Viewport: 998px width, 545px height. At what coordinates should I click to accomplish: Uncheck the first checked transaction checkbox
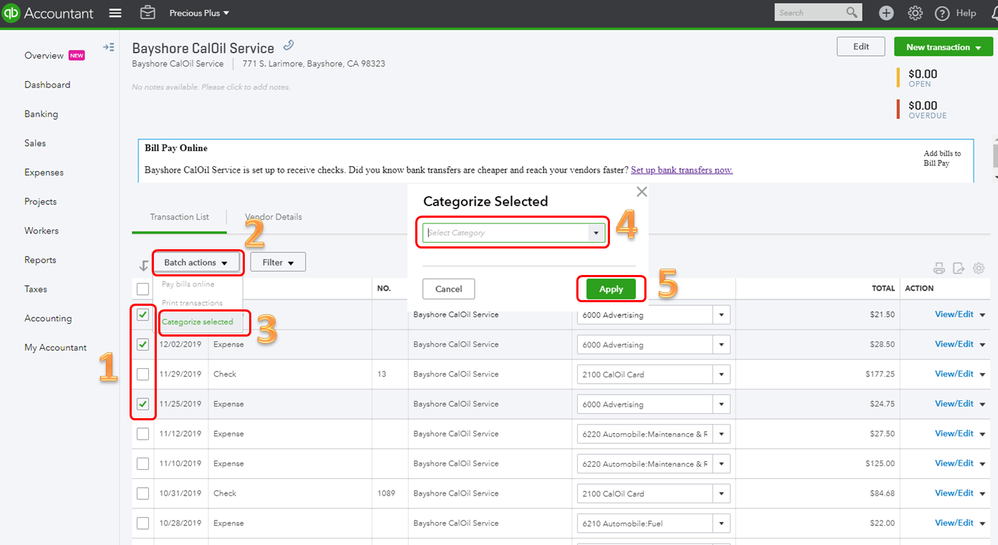143,315
